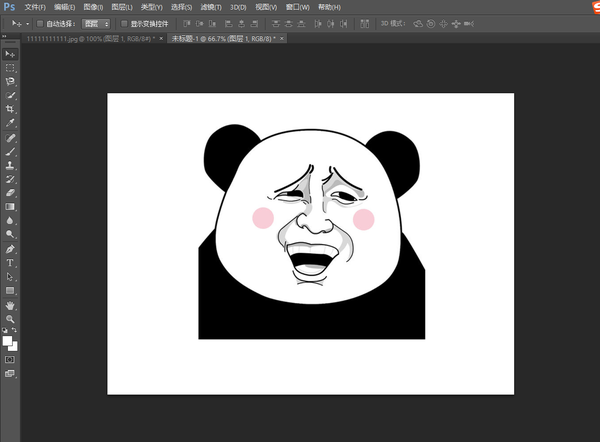The height and width of the screenshot is (442, 600).
Task: Align right edges of layers
Action: [254, 24]
